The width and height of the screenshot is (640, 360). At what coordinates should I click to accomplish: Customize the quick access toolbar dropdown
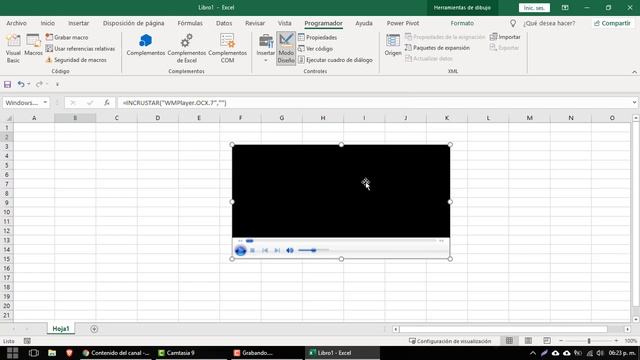pyautogui.click(x=57, y=84)
